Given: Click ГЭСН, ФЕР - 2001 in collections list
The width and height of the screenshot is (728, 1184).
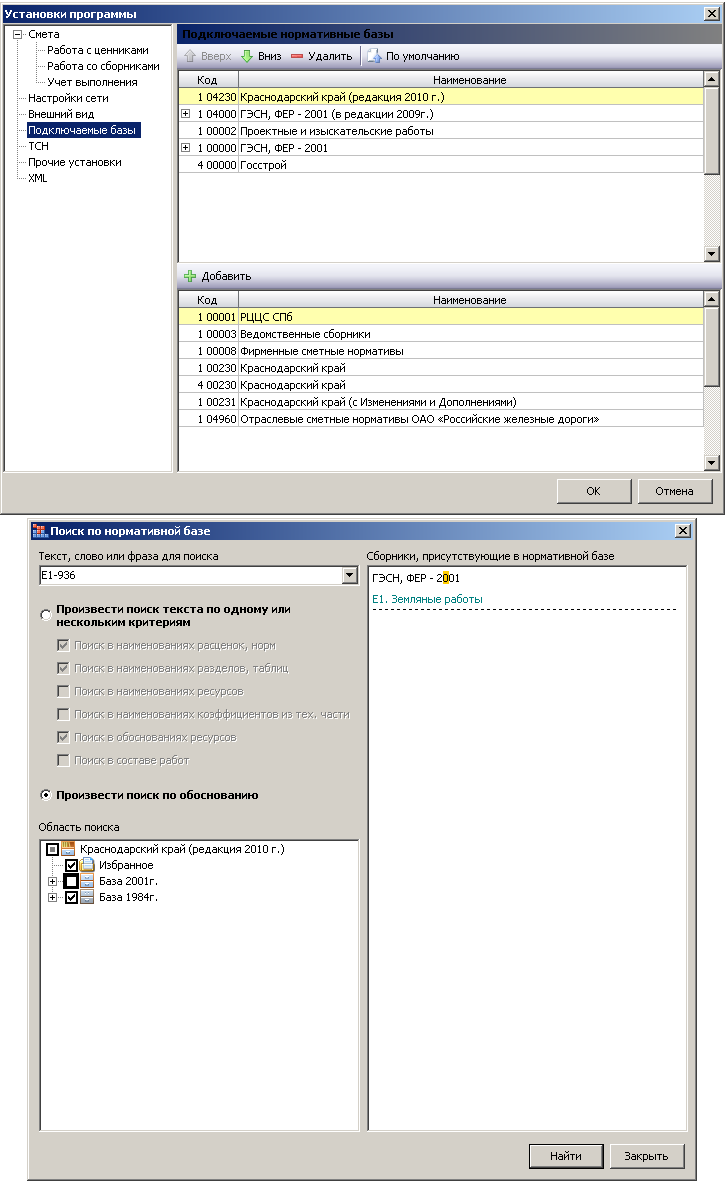Looking at the screenshot, I should pyautogui.click(x=416, y=578).
